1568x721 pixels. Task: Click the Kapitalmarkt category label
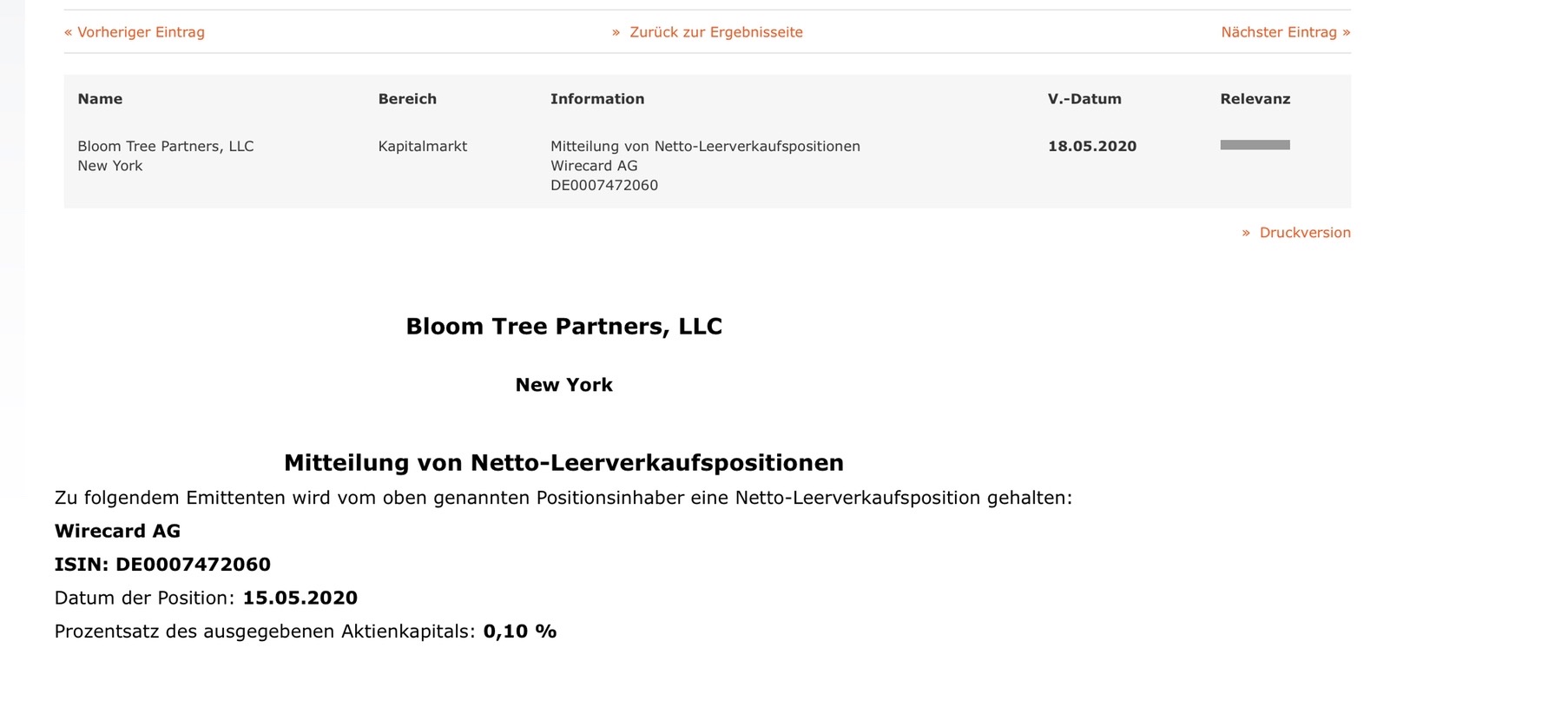click(422, 146)
